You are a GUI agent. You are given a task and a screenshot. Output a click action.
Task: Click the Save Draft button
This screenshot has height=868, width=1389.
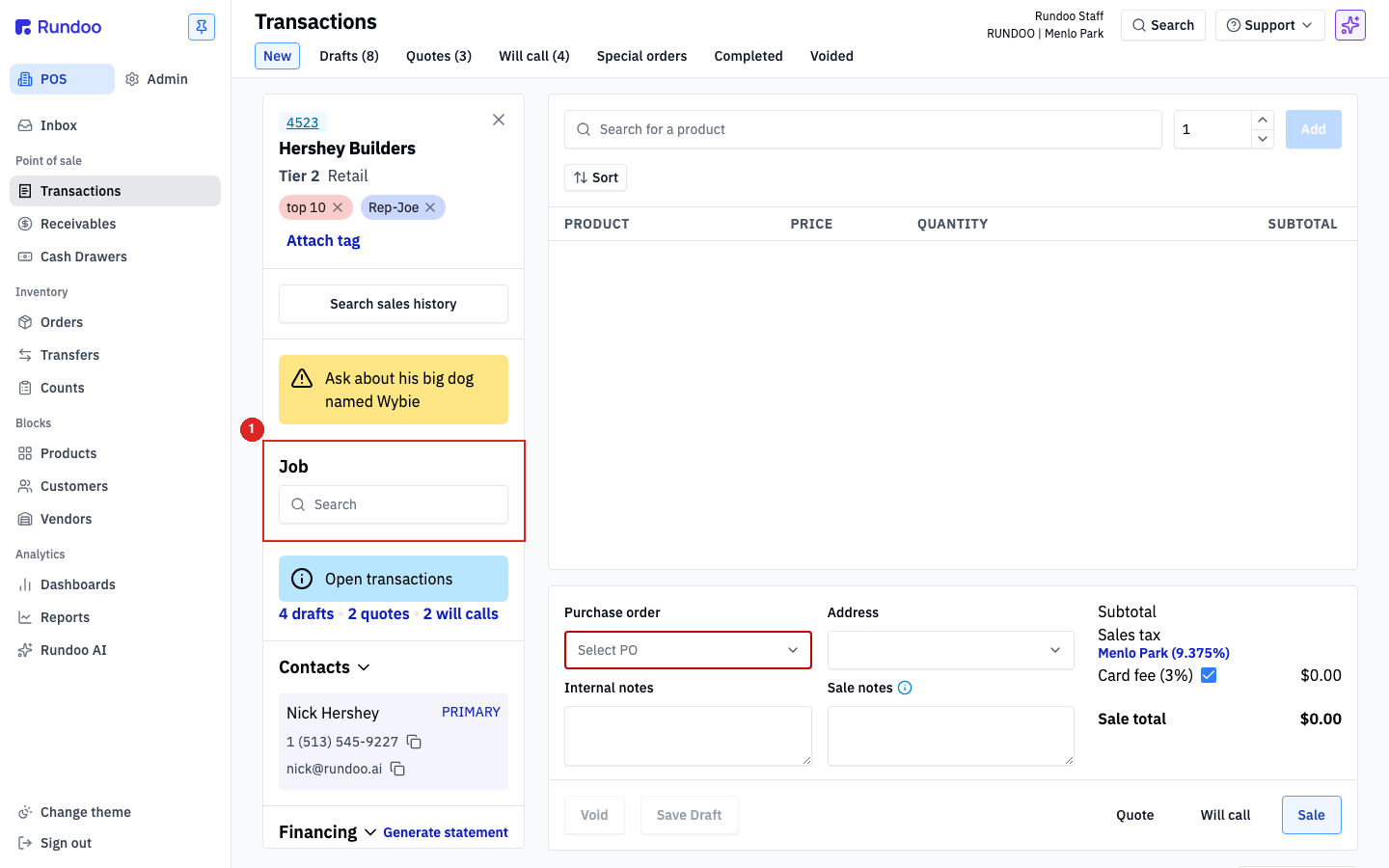click(690, 815)
